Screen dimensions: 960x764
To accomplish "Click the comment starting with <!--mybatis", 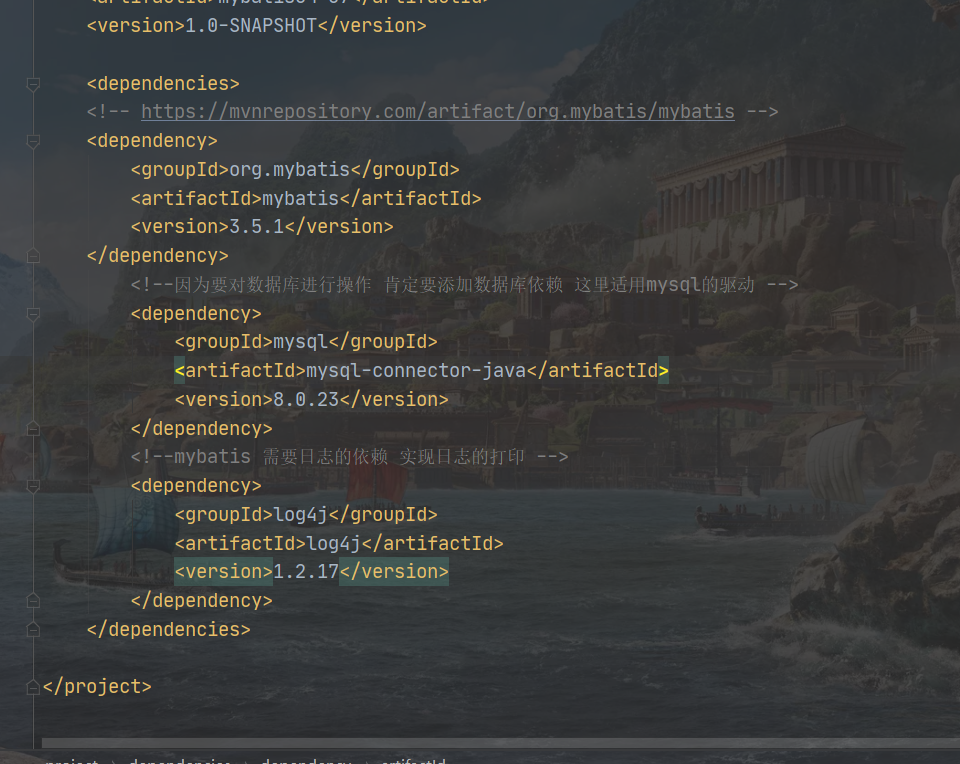I will point(350,457).
